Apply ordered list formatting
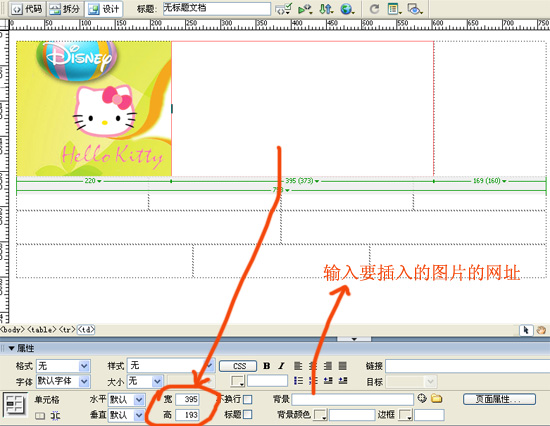The height and width of the screenshot is (426, 550). (x=313, y=381)
